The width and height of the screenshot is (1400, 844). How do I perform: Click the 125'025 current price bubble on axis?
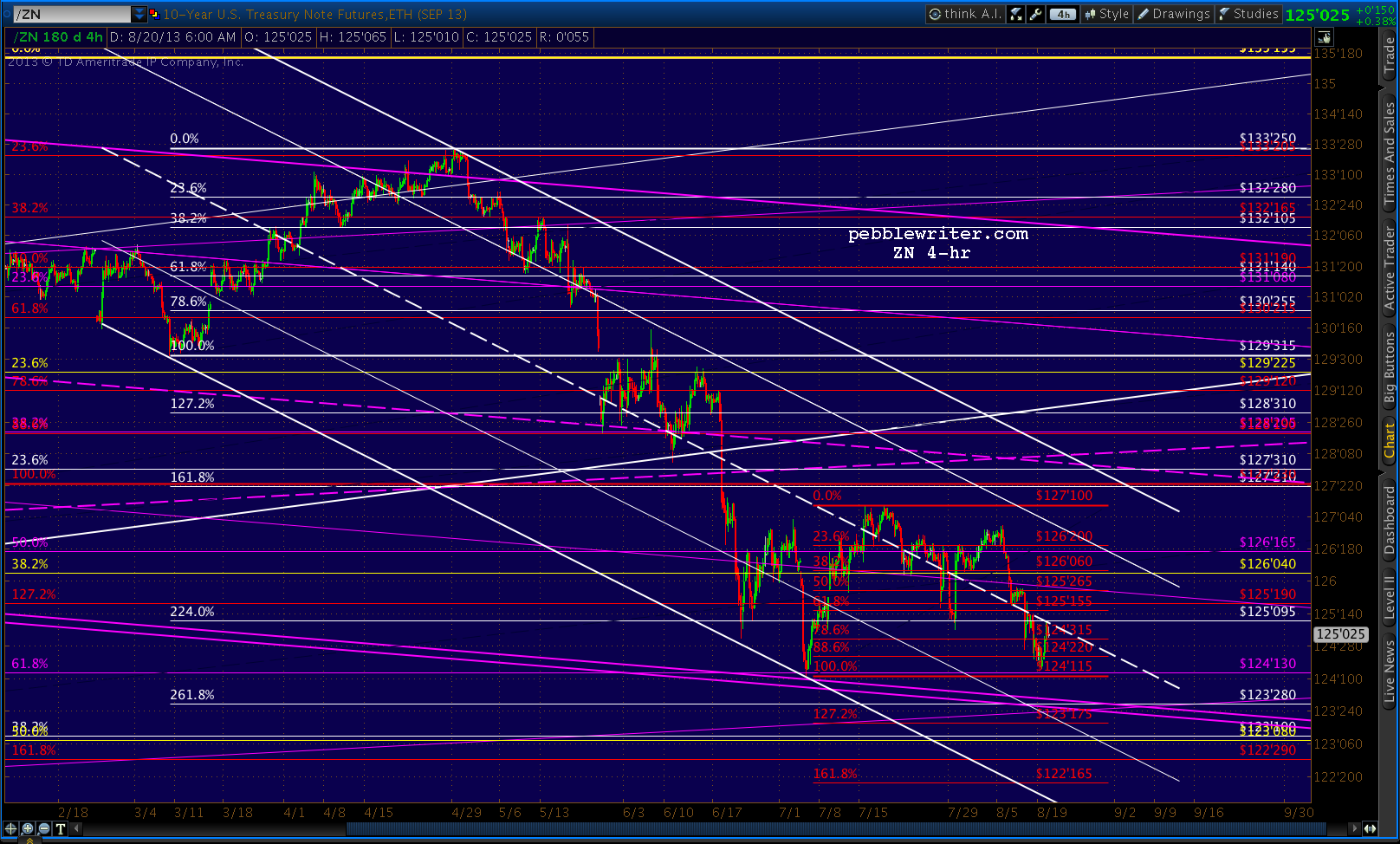[1340, 634]
